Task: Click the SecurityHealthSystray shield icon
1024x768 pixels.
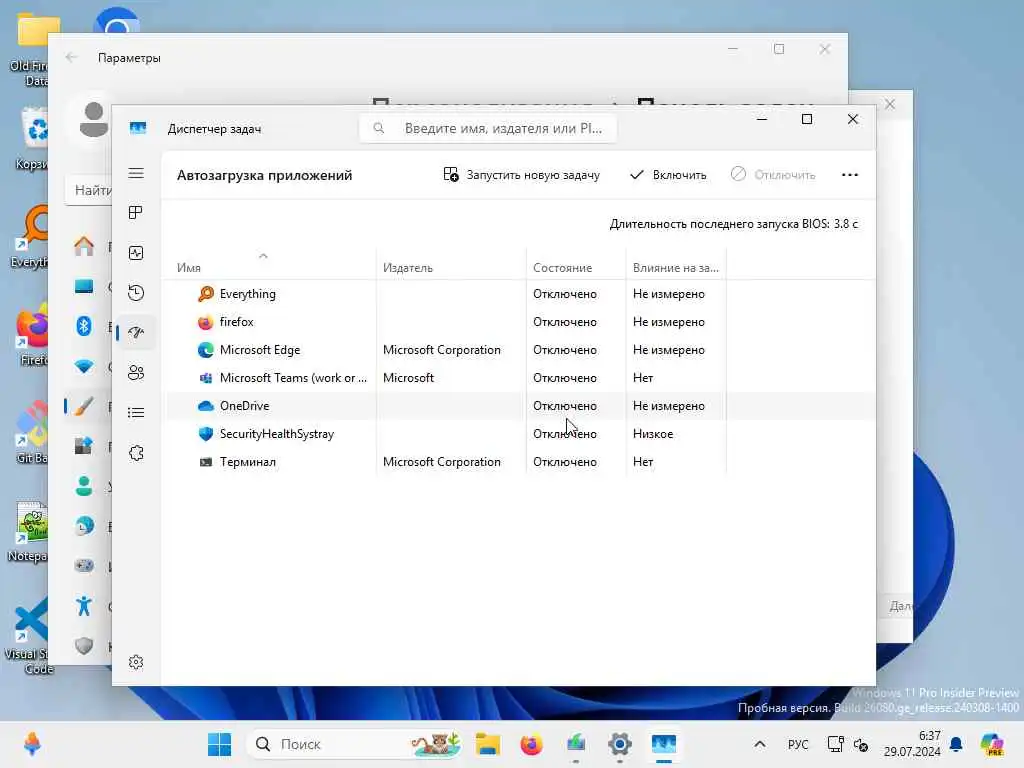Action: [x=206, y=434]
